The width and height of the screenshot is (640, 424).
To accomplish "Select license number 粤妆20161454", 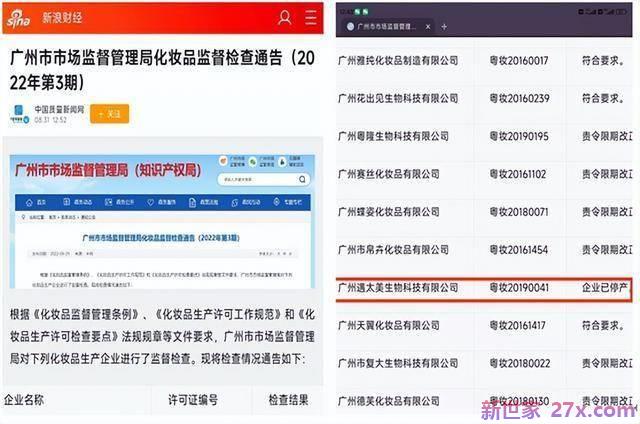I will click(518, 250).
